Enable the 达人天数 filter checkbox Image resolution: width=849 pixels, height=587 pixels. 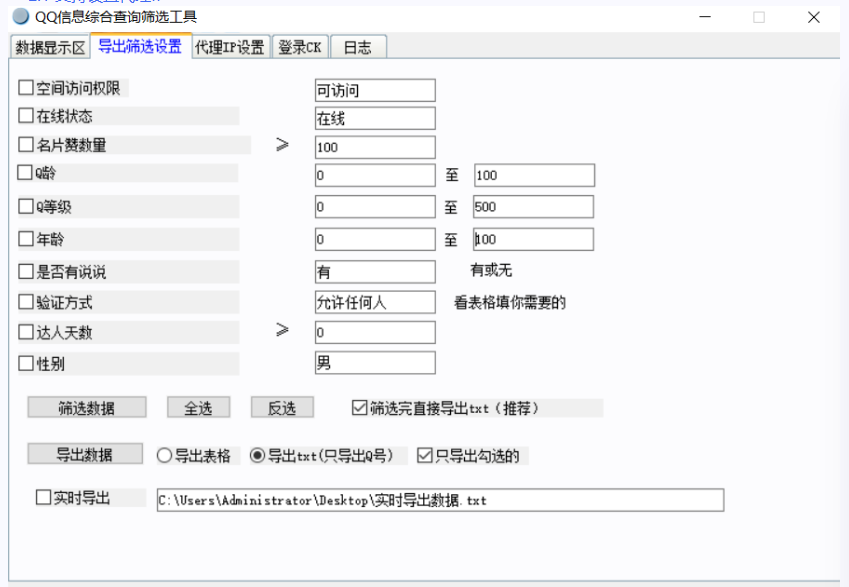tap(25, 332)
